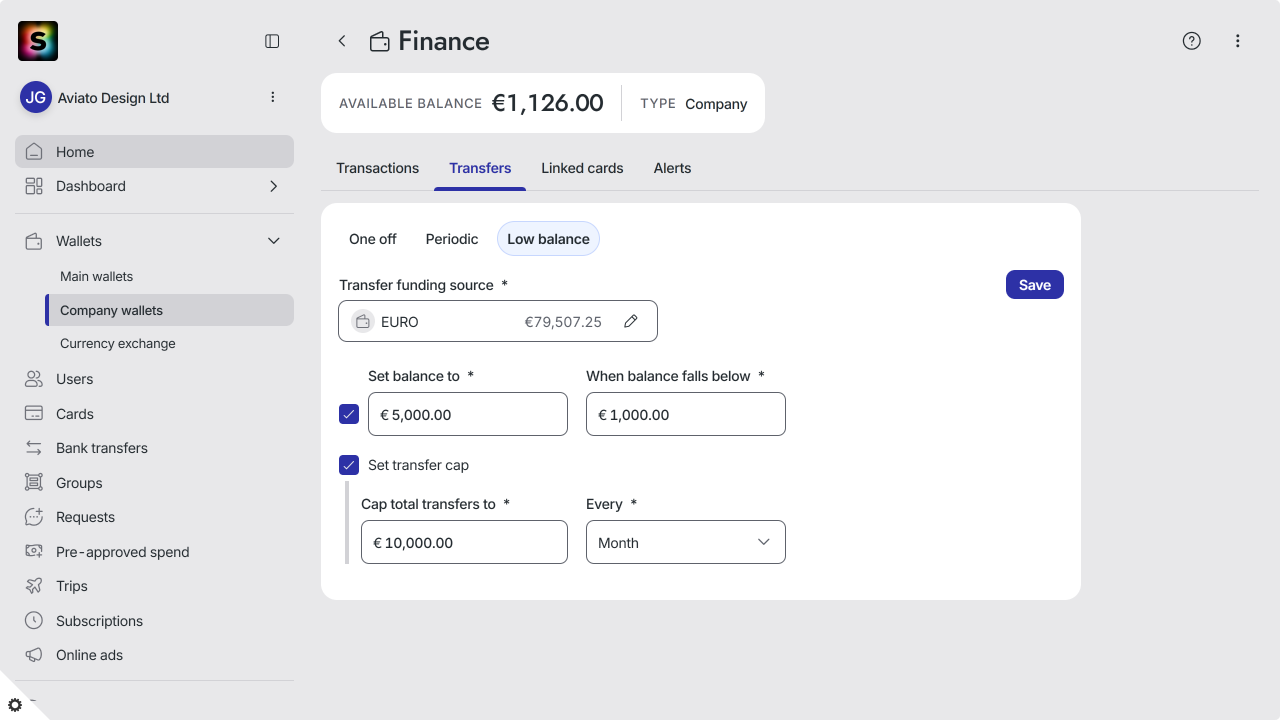The image size is (1280, 720).
Task: Click the Requests icon
Action: pos(34,517)
